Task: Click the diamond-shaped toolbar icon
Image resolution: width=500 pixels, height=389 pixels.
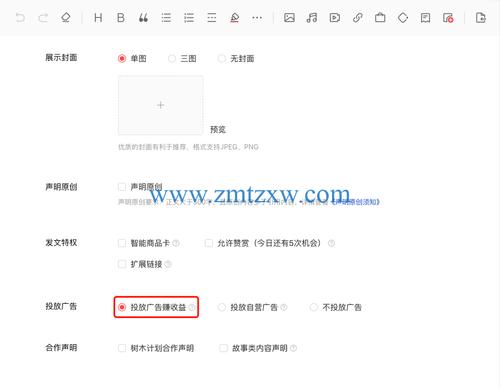Action: click(403, 17)
